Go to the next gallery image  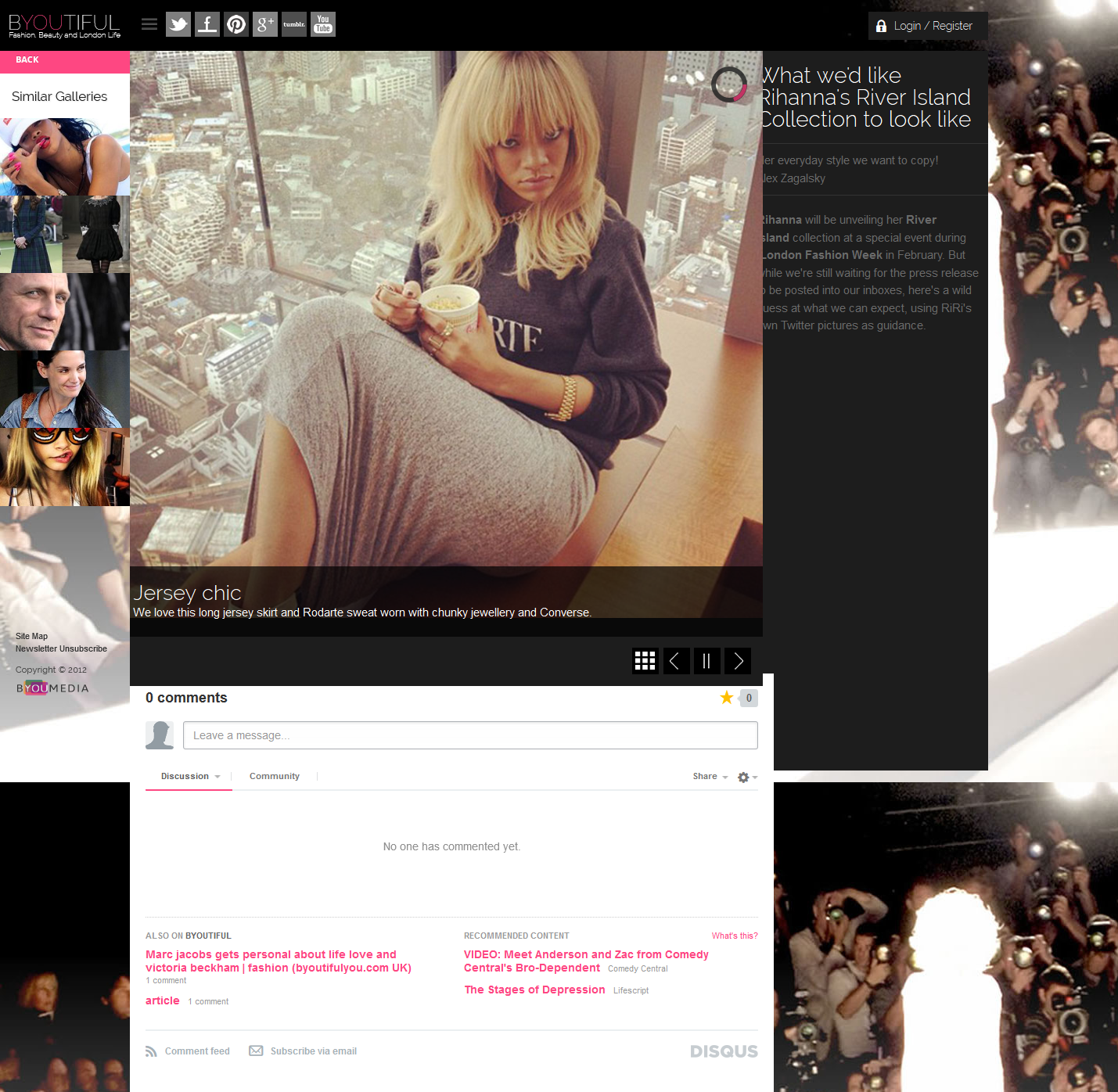(738, 661)
